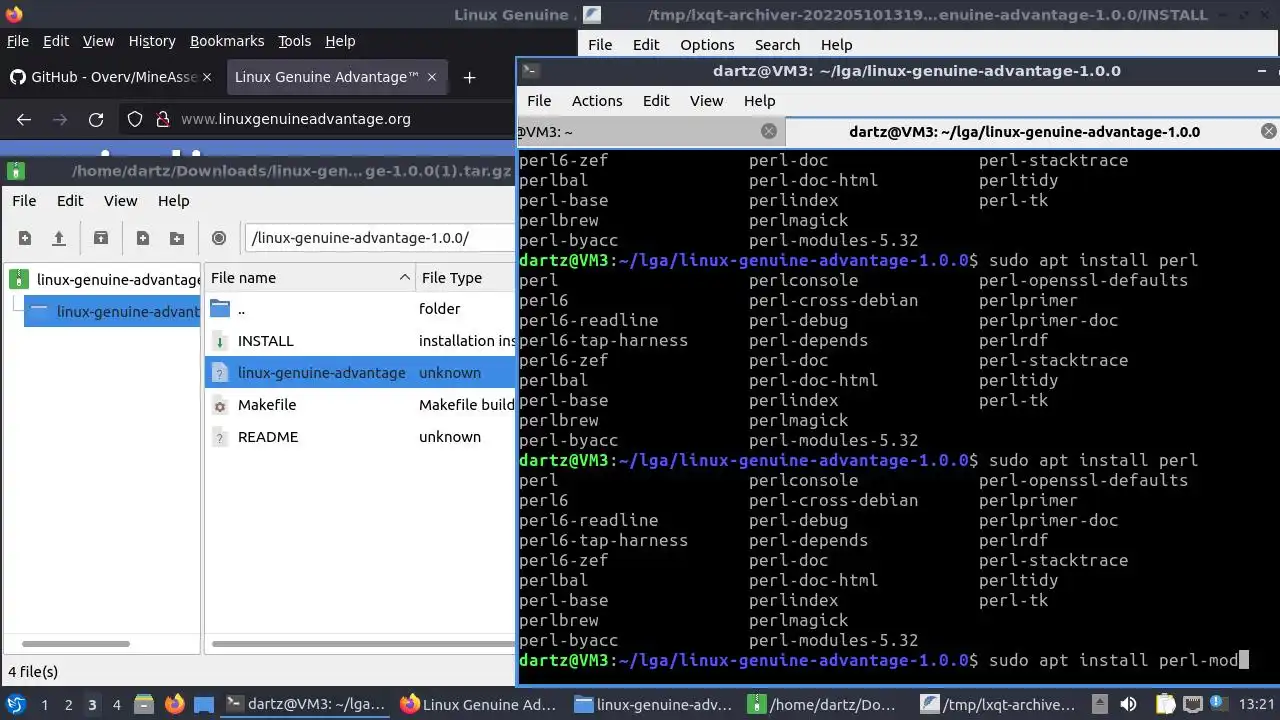Launch the file manager icon in panel
The image size is (1280, 720).
[143, 704]
